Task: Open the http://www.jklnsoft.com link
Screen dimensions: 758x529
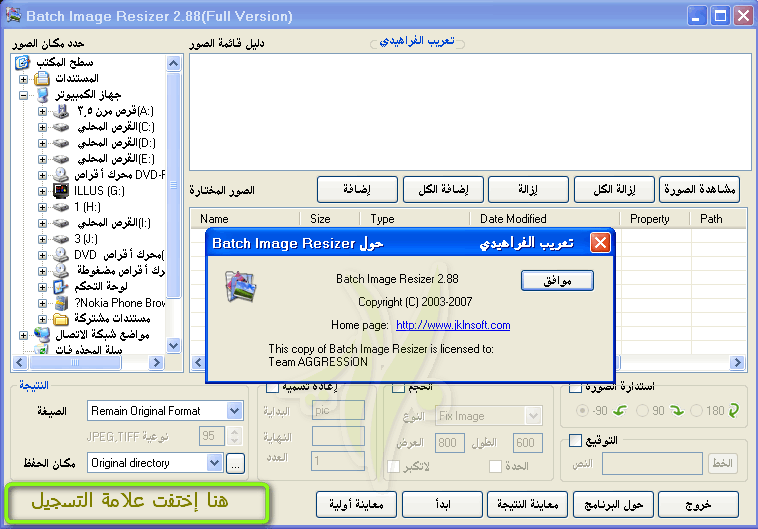Action: click(x=453, y=325)
